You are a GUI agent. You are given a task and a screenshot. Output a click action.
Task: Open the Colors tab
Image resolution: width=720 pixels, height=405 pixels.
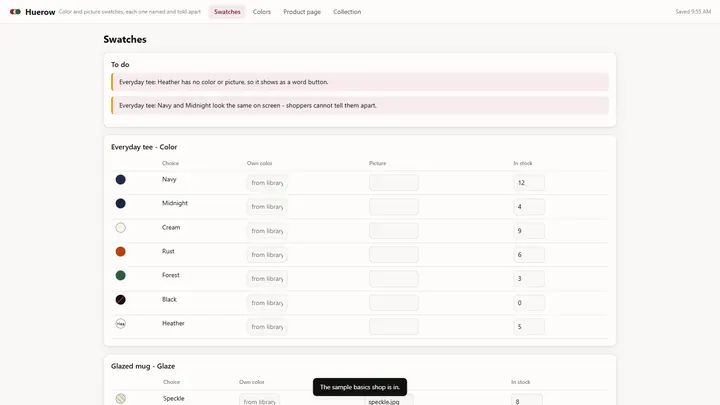tap(262, 12)
